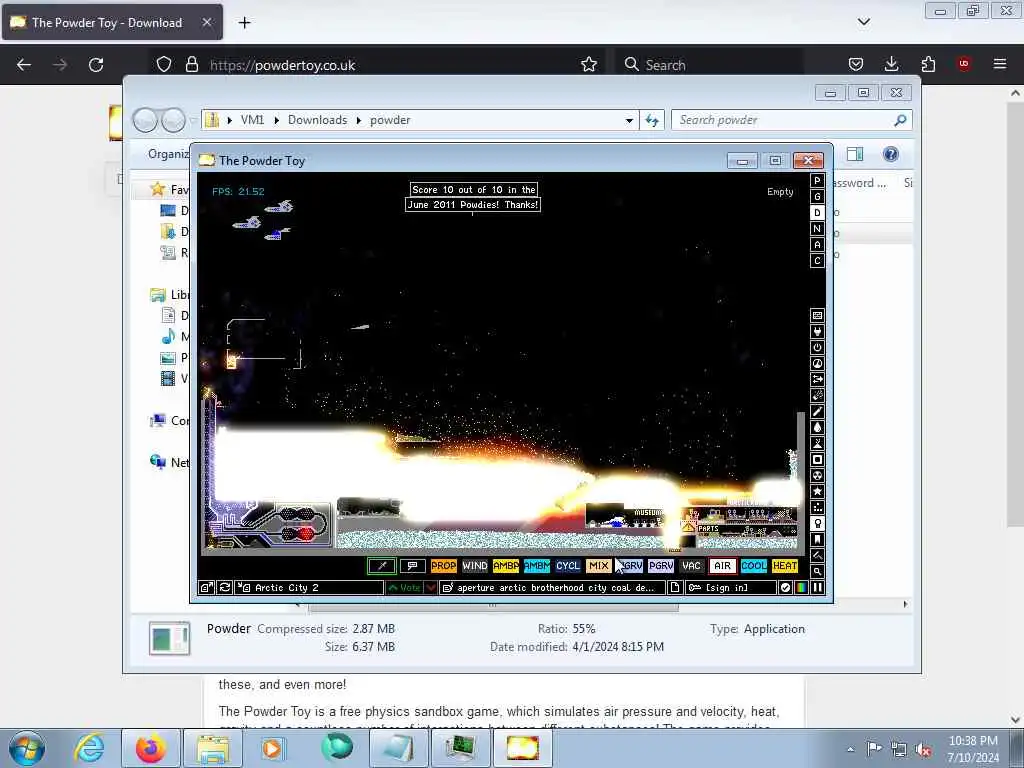Open the Powered Materials (power symbol) menu
This screenshot has width=1024, height=768.
coord(817,347)
